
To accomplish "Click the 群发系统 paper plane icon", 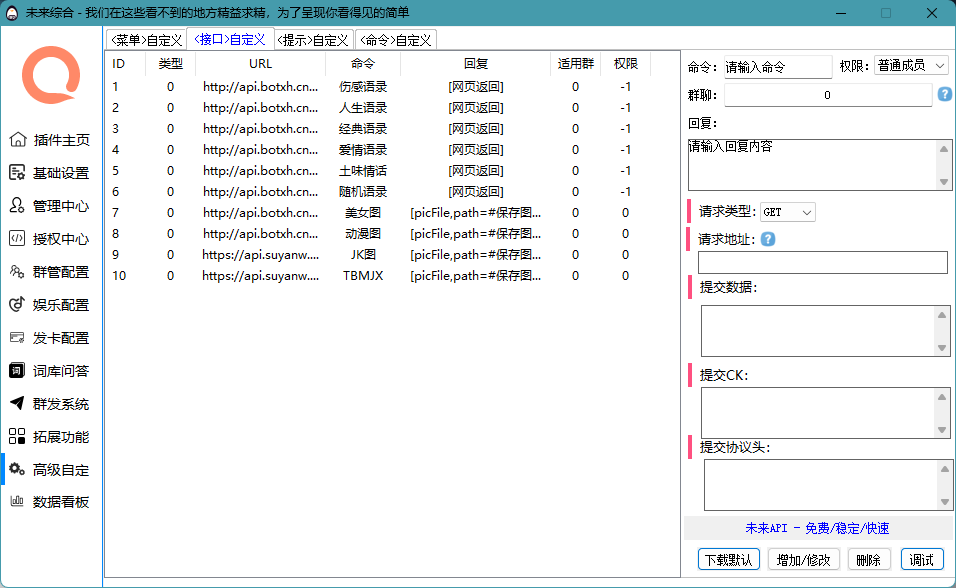I will 18,404.
